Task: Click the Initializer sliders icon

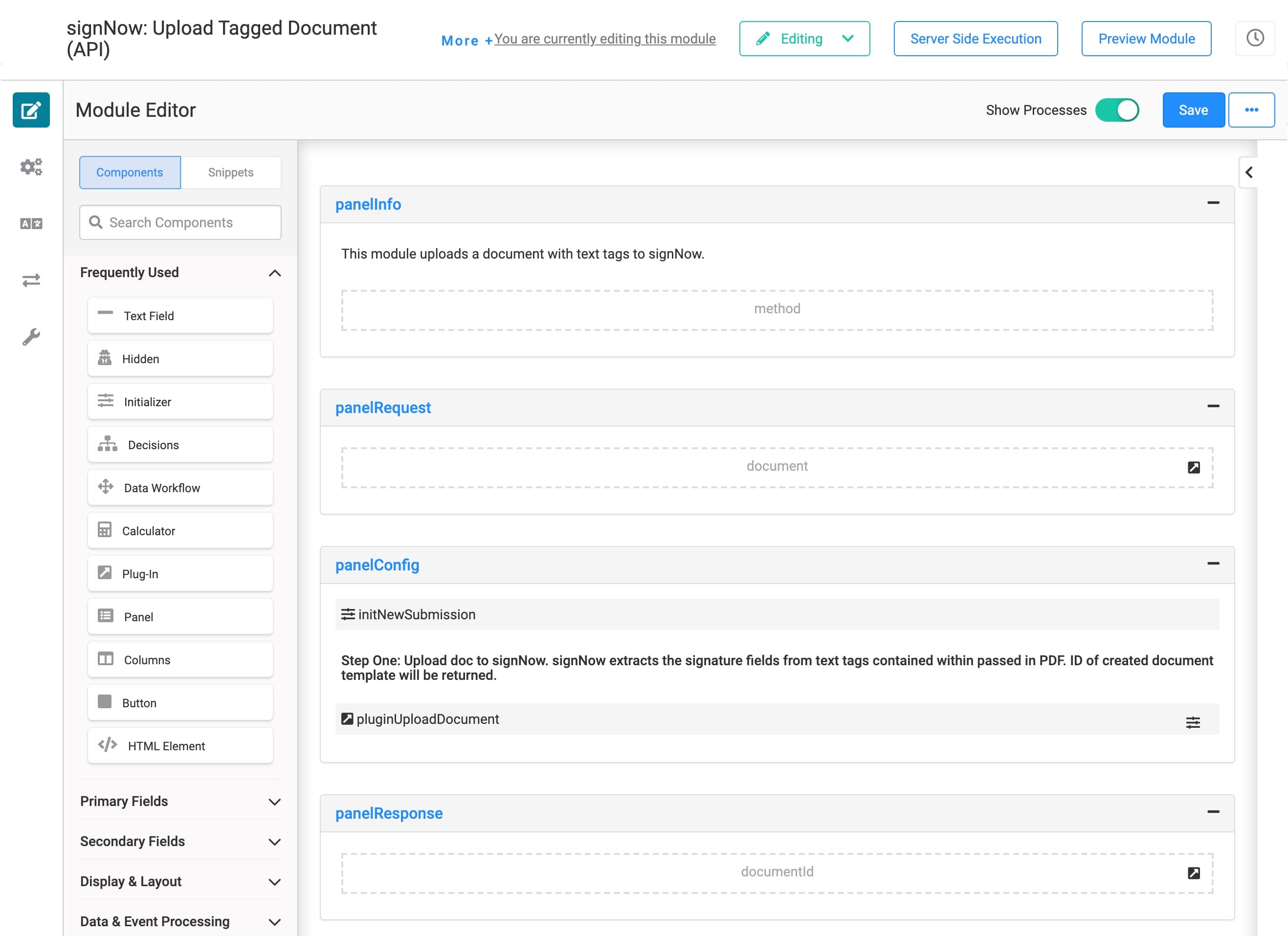Action: coord(106,401)
